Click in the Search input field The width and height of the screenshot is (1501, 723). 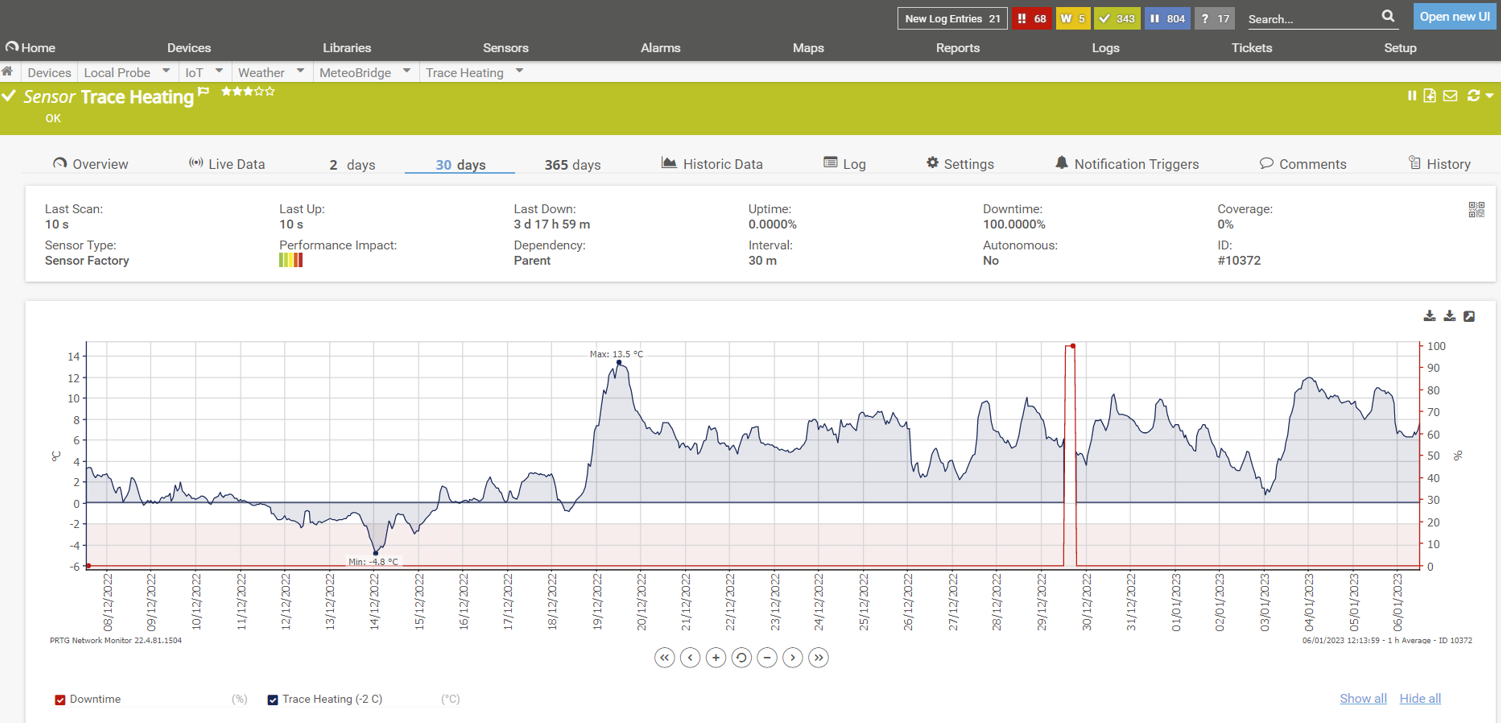tap(1310, 19)
